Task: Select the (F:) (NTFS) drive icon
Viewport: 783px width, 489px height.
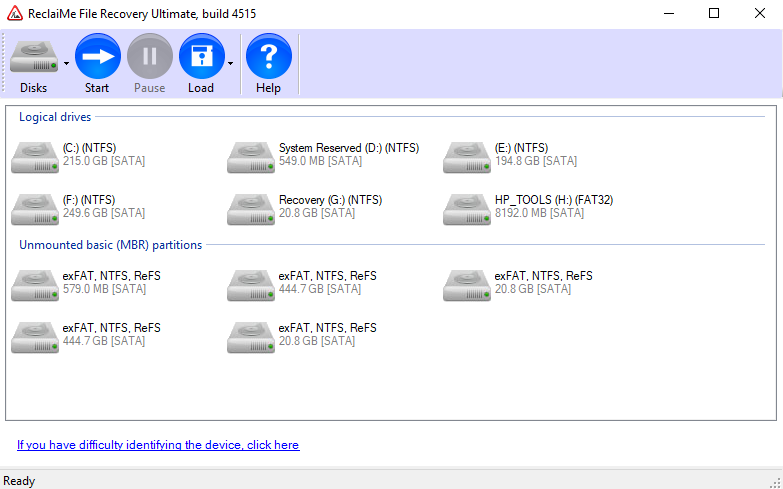Action: tap(35, 209)
